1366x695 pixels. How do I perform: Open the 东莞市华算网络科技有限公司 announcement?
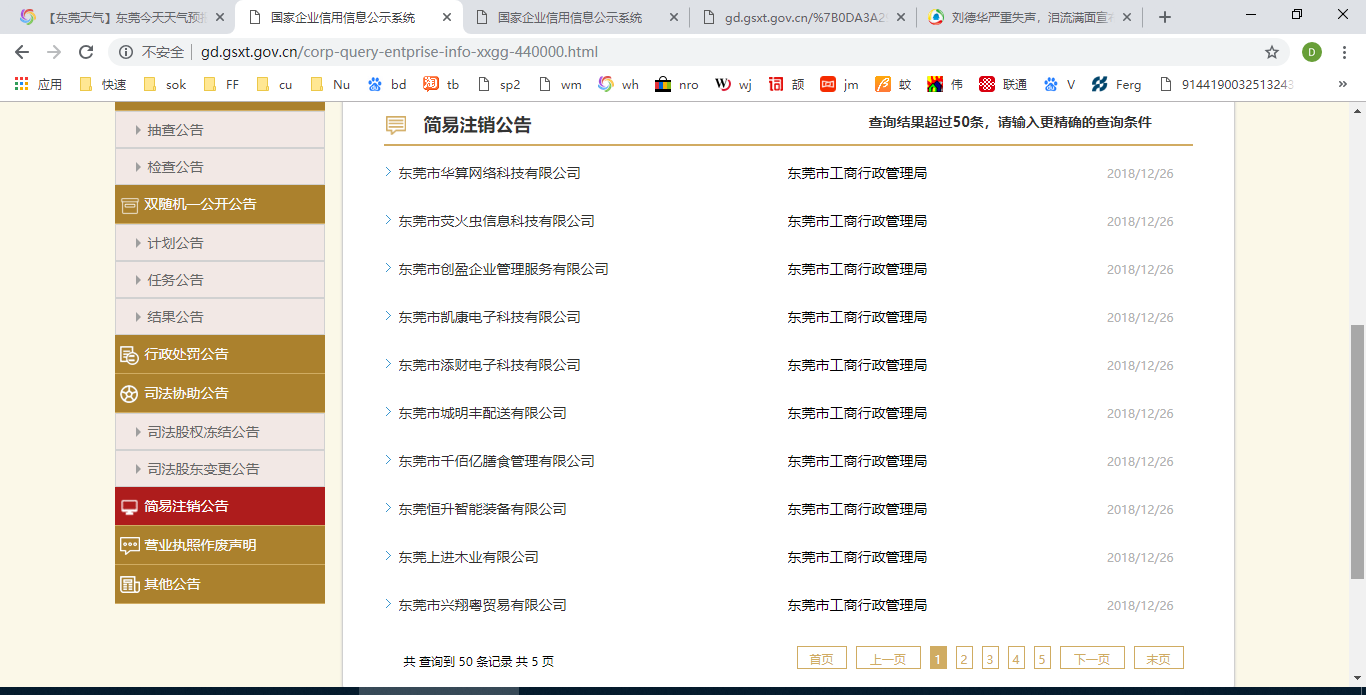(489, 173)
